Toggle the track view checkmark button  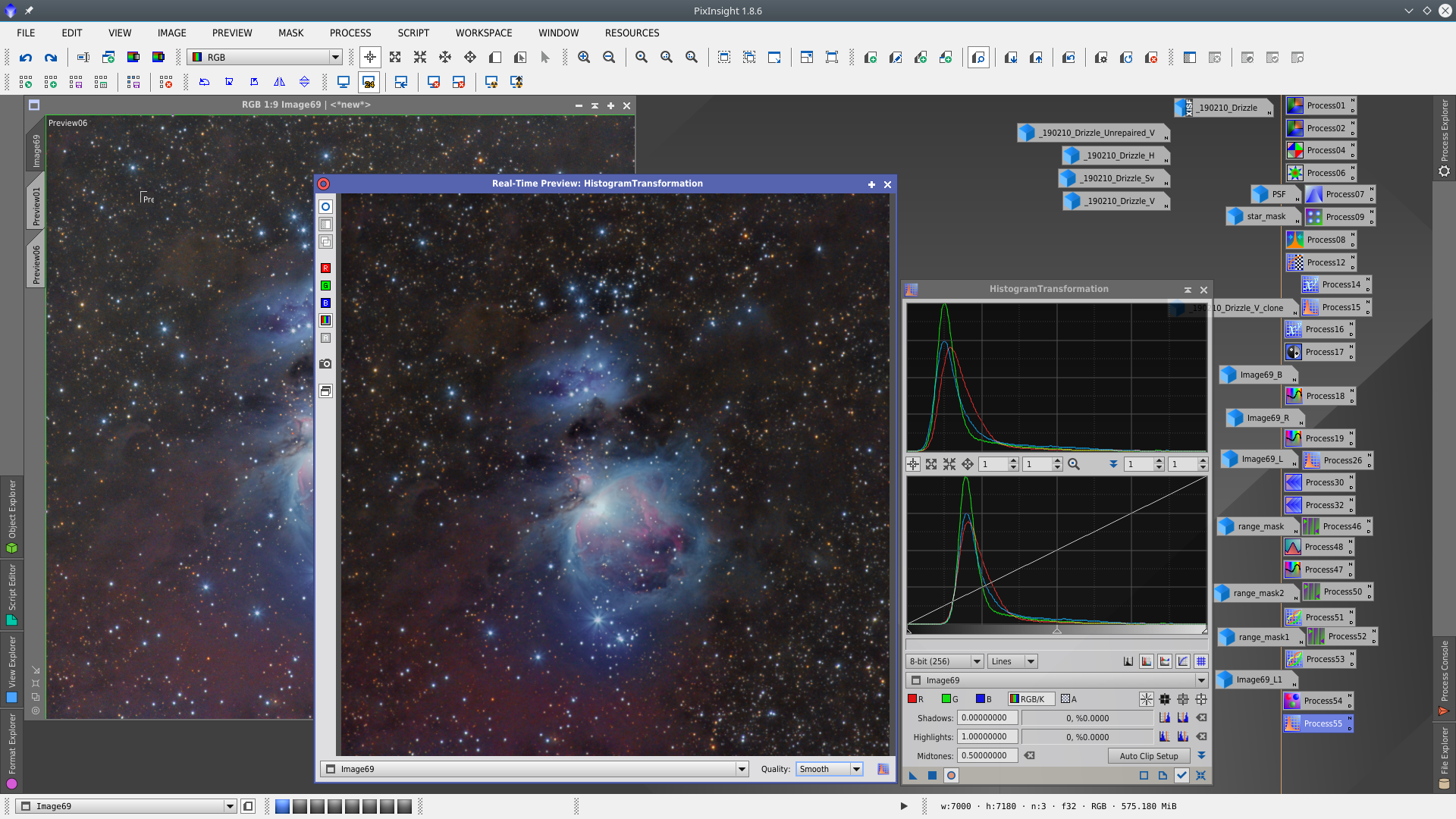pos(1181,775)
